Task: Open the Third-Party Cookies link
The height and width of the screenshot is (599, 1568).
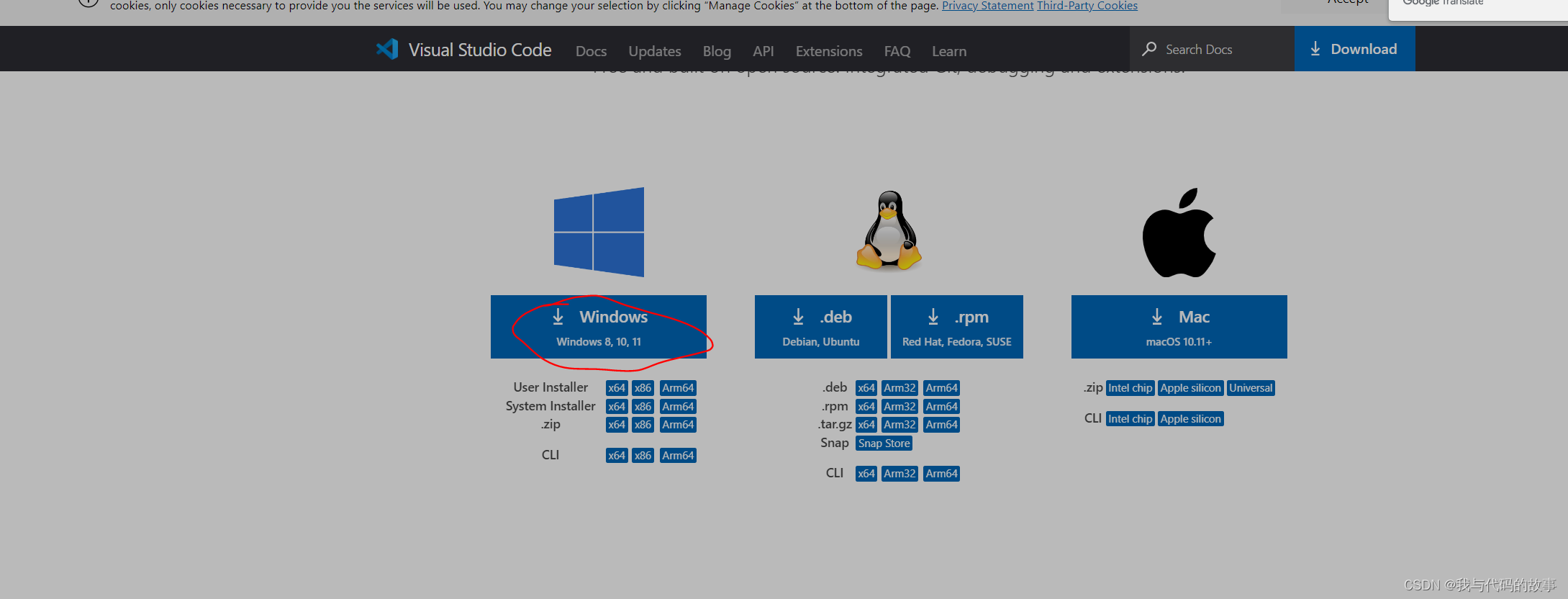Action: click(x=1087, y=6)
